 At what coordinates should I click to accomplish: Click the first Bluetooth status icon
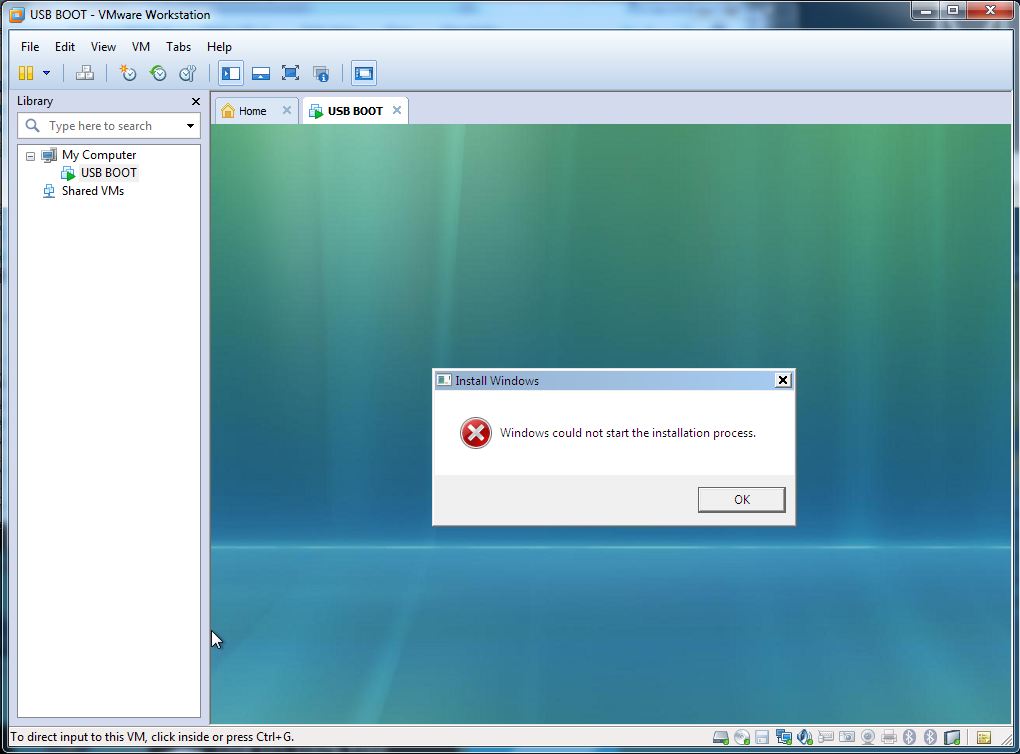point(909,737)
